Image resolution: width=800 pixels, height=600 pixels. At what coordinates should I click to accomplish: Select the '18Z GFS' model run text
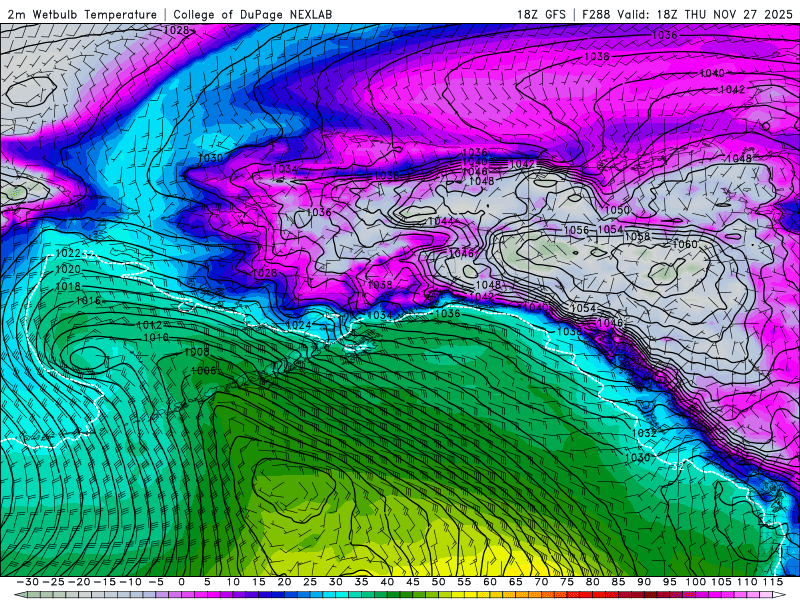(541, 15)
